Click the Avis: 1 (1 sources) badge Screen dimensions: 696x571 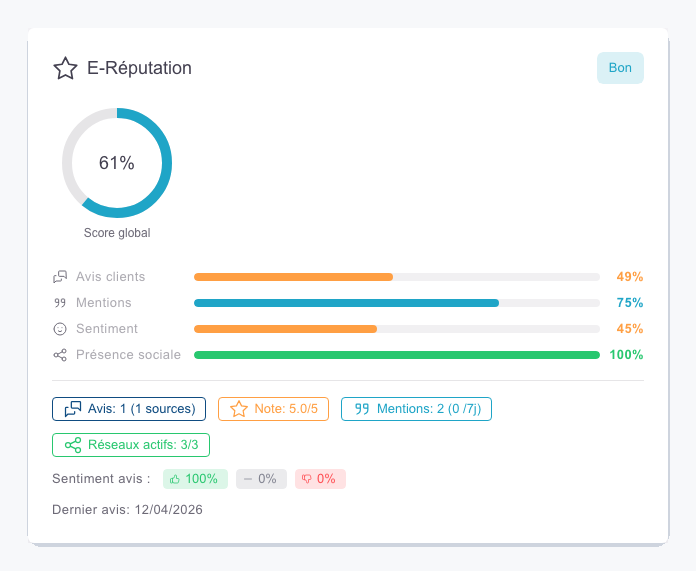(x=129, y=409)
